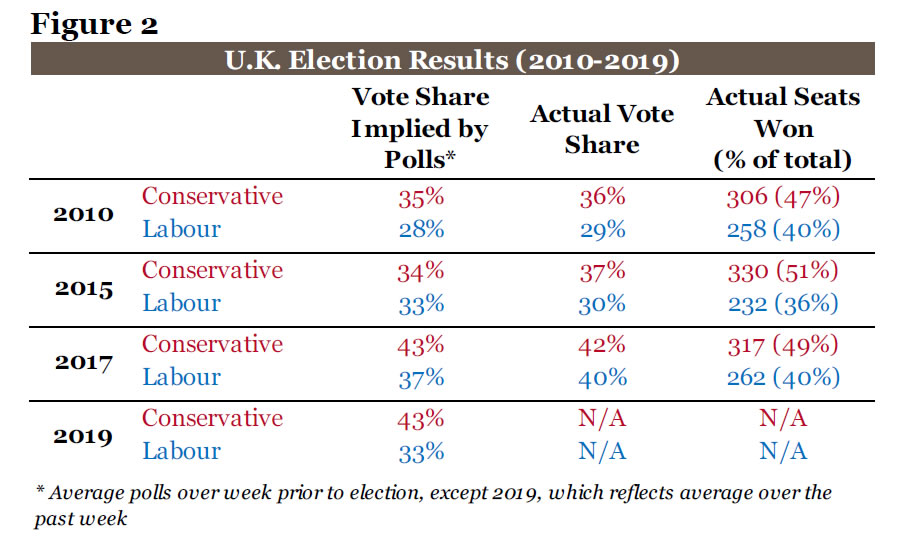Click the U.K. Election Results title banner
Viewport: 902px width, 541px height.
point(454,62)
